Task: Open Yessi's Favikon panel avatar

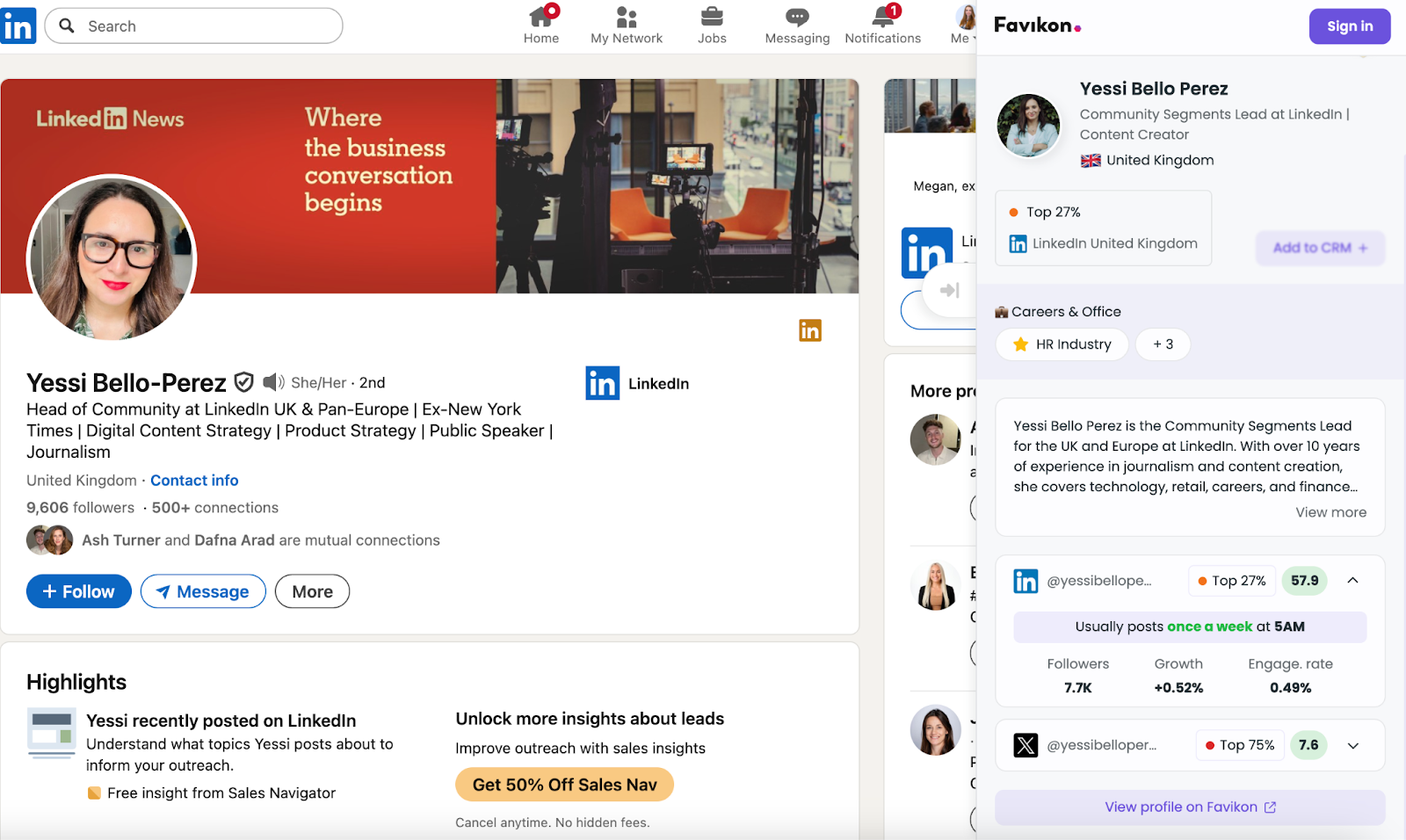Action: (1029, 125)
